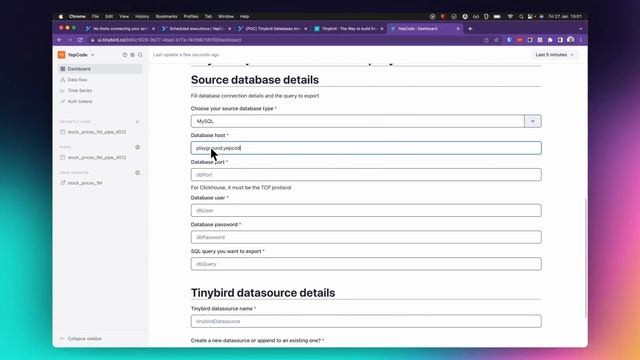This screenshot has width=640, height=360.
Task: Open the blue shield extension icon
Action: (x=509, y=40)
